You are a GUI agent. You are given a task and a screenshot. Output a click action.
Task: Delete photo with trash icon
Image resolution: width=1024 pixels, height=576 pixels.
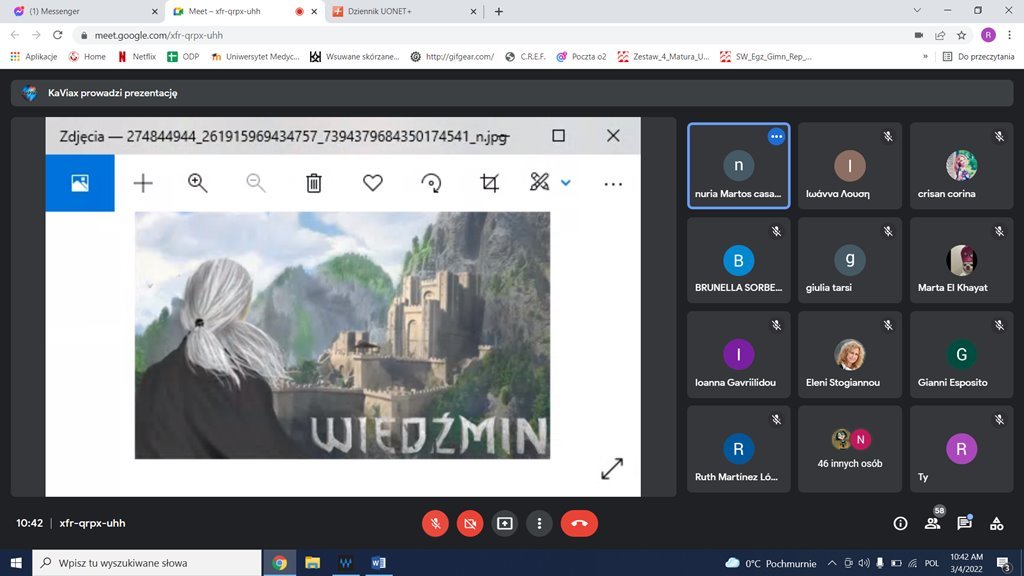[x=314, y=183]
